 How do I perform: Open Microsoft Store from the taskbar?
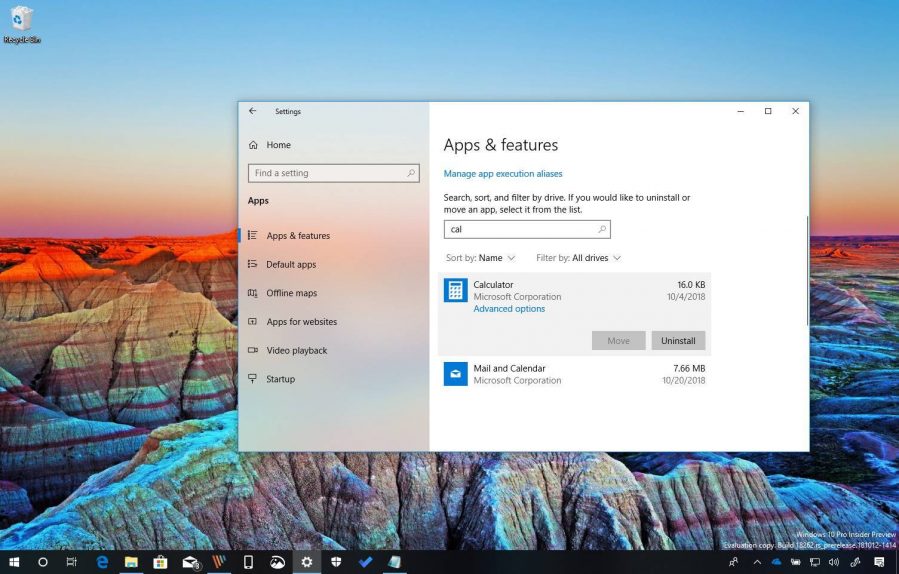[x=159, y=562]
